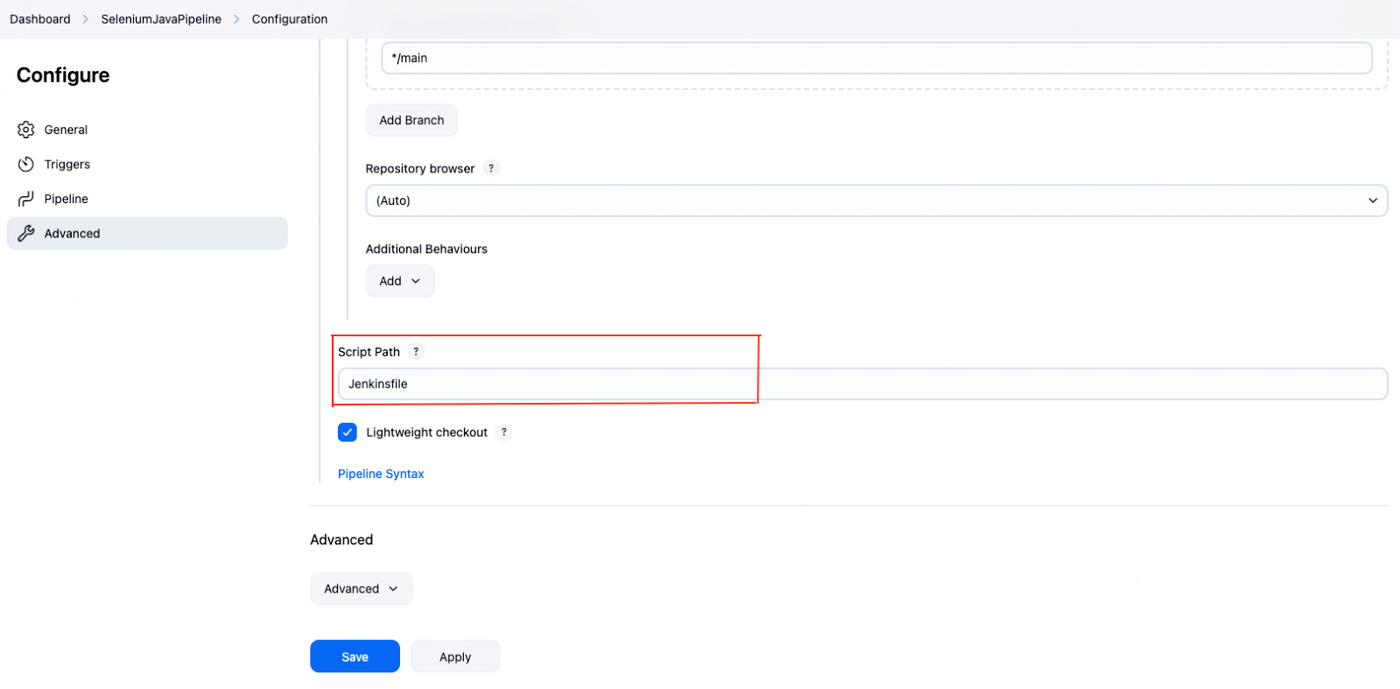
Task: Open SeleniumJavaPipeline breadcrumb link
Action: [x=161, y=19]
